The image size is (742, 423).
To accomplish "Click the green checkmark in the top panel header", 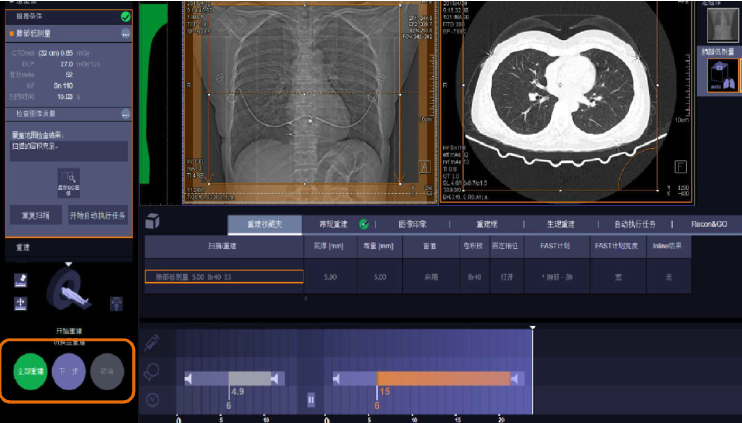I will coord(125,17).
